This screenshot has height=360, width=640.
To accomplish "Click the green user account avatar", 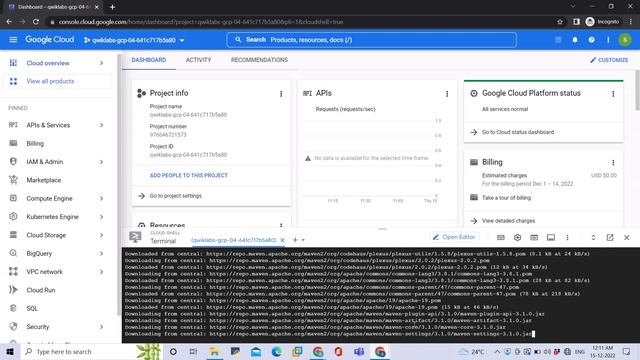I will tap(625, 40).
